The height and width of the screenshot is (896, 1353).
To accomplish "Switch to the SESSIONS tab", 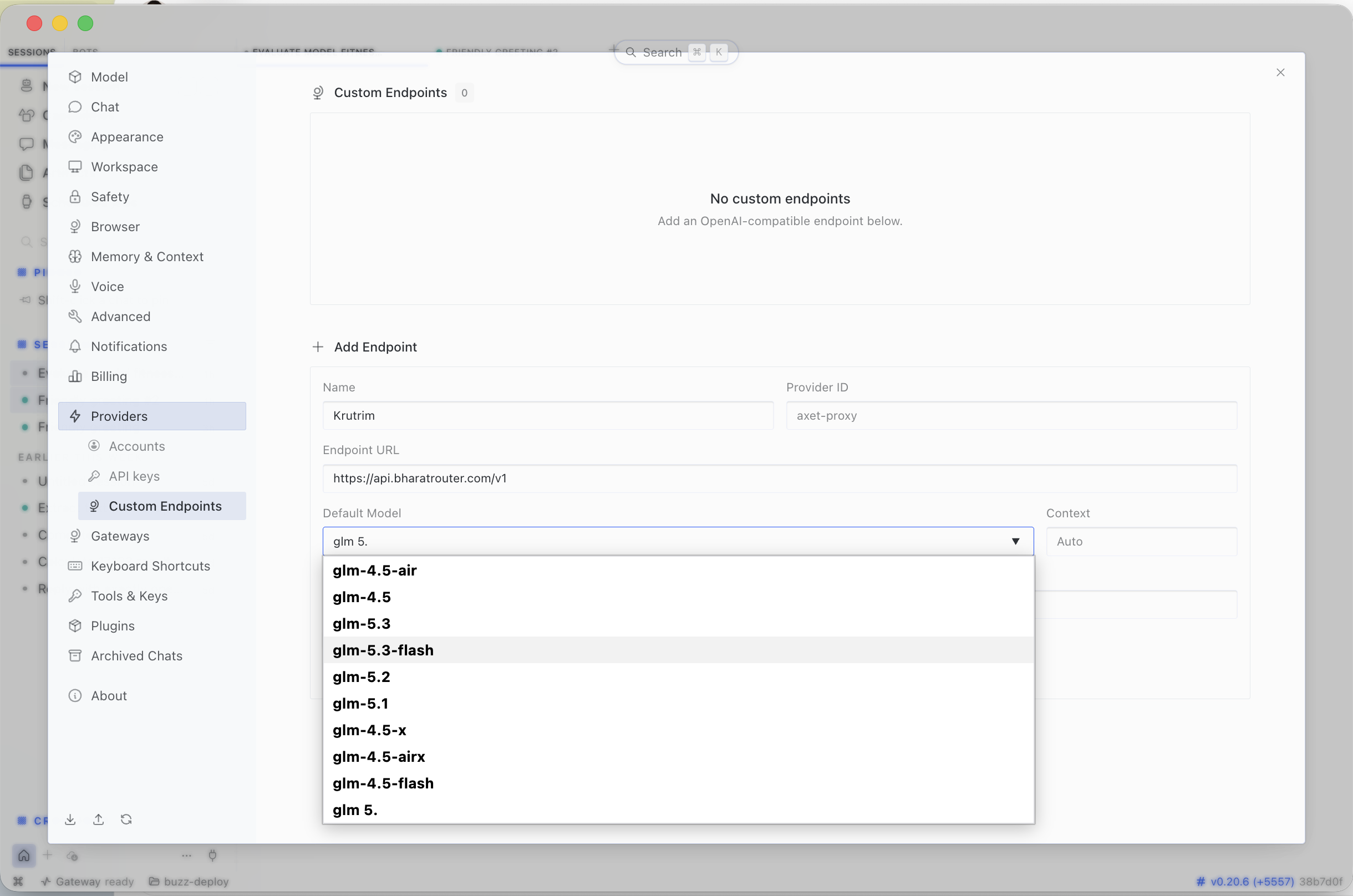I will (x=32, y=52).
